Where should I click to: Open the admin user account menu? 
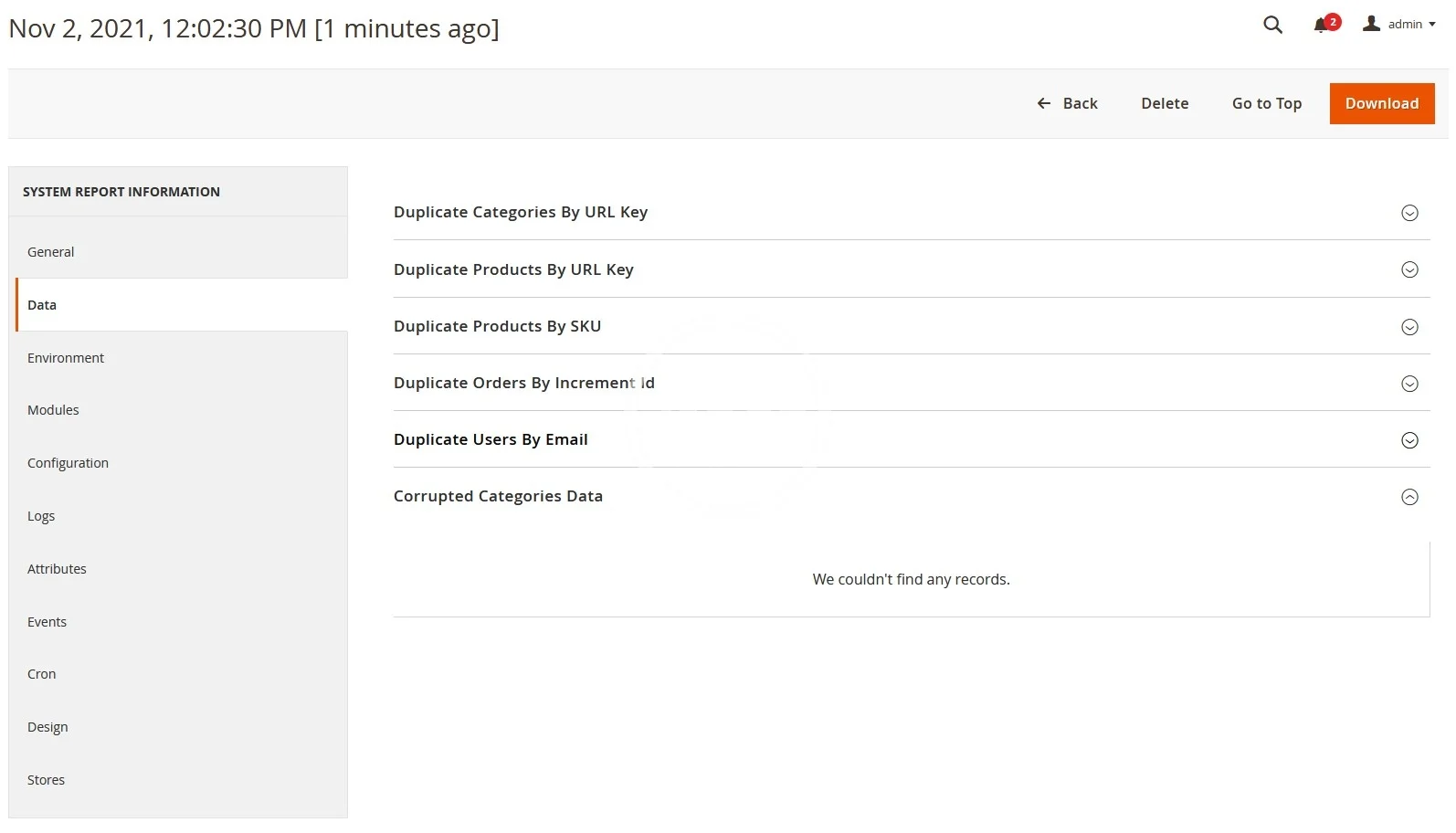pos(1399,25)
